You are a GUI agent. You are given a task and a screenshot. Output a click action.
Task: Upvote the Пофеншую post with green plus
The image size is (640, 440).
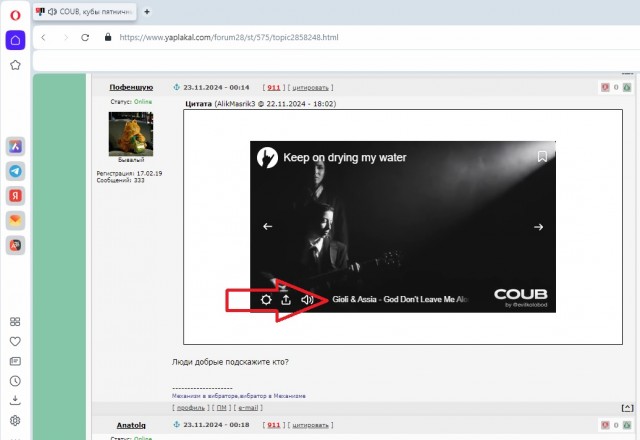point(627,87)
